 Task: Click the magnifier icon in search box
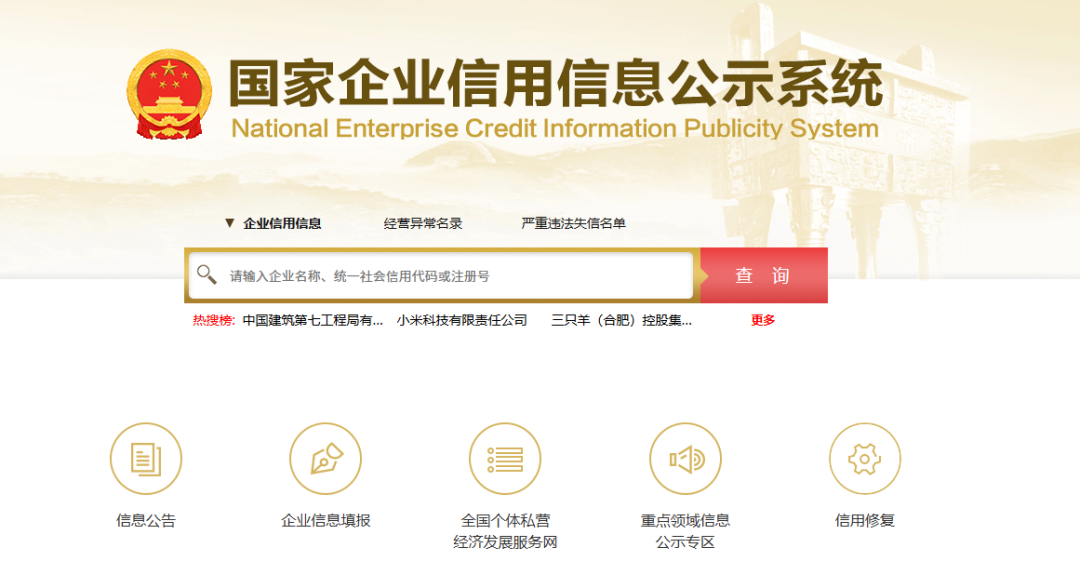coord(206,275)
